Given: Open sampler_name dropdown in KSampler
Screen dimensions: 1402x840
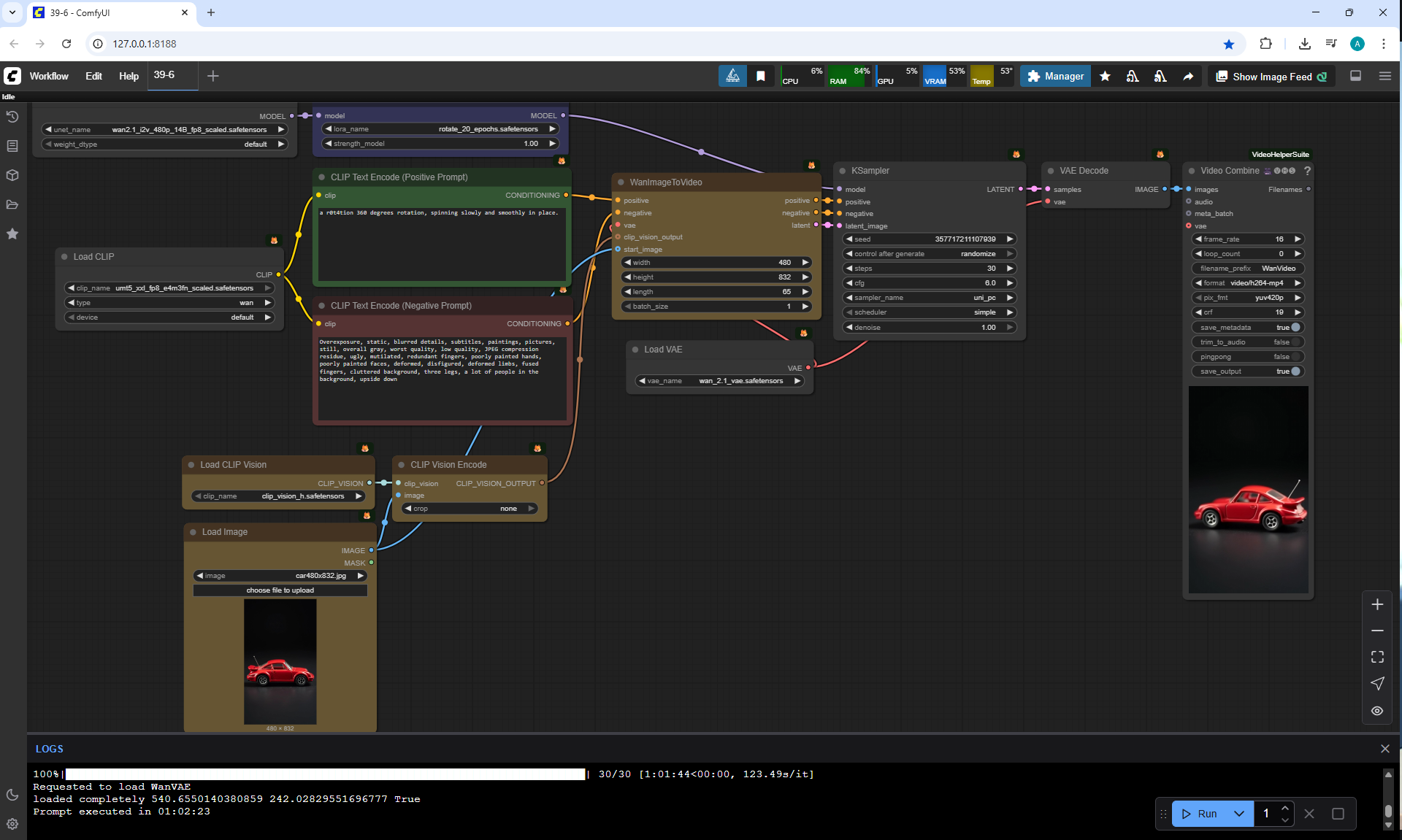Looking at the screenshot, I should (x=929, y=298).
